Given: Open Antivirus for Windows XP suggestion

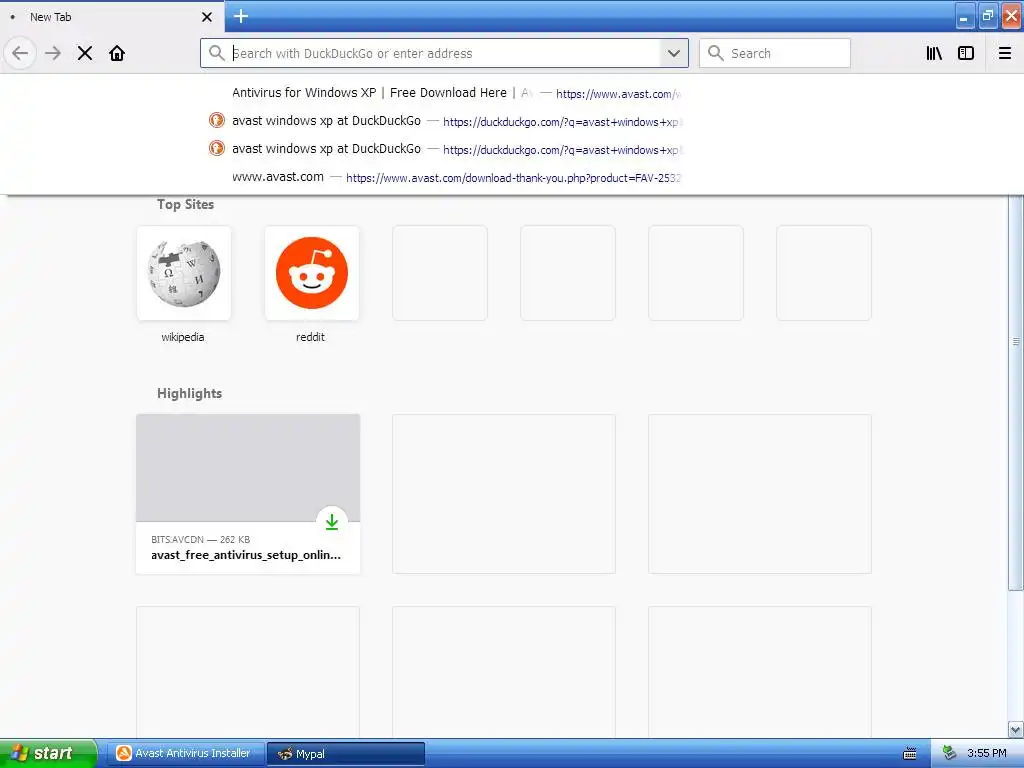Looking at the screenshot, I should (x=444, y=93).
